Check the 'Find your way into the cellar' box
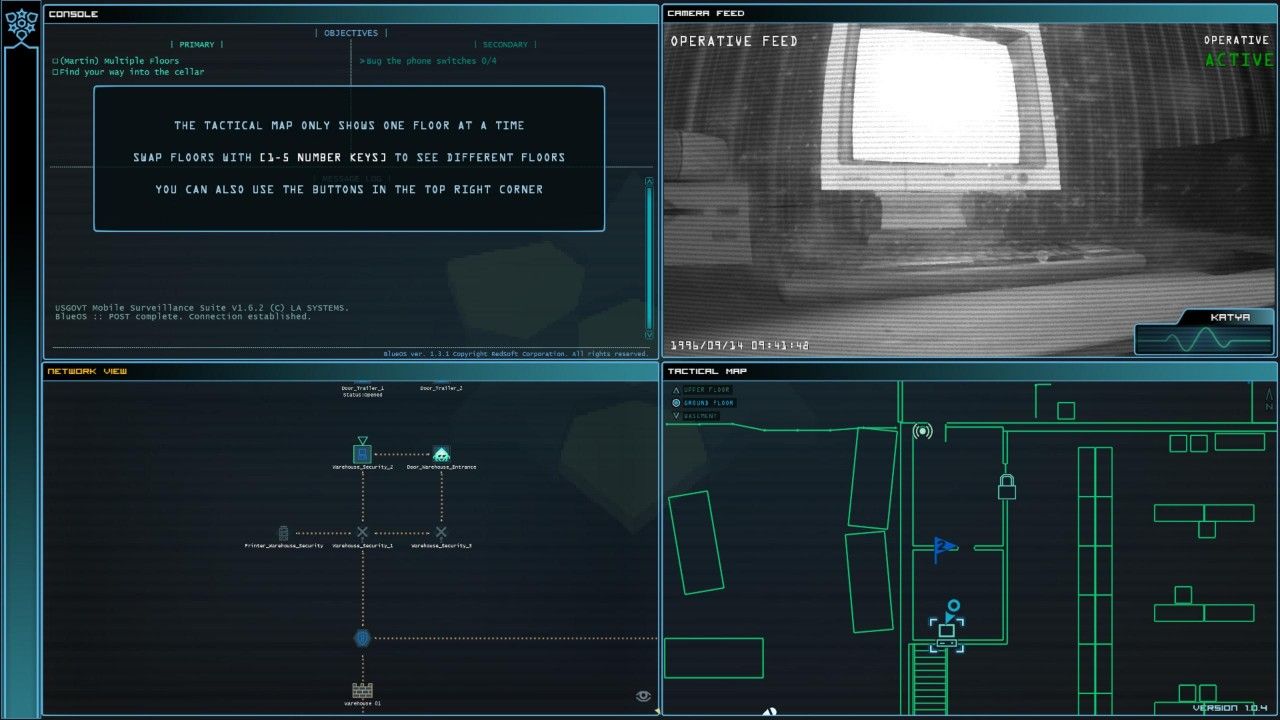Screen dimensions: 1280x720 [x=56, y=72]
